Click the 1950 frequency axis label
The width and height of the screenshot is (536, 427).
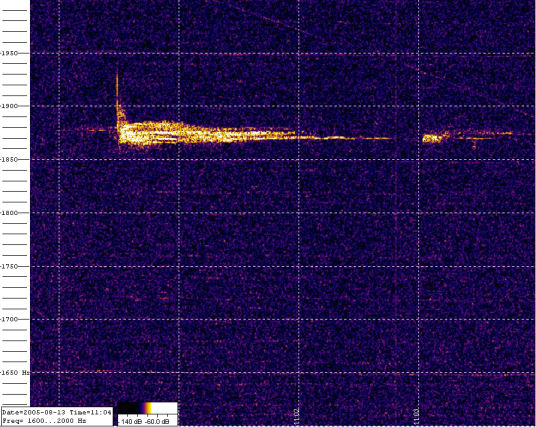(9, 53)
